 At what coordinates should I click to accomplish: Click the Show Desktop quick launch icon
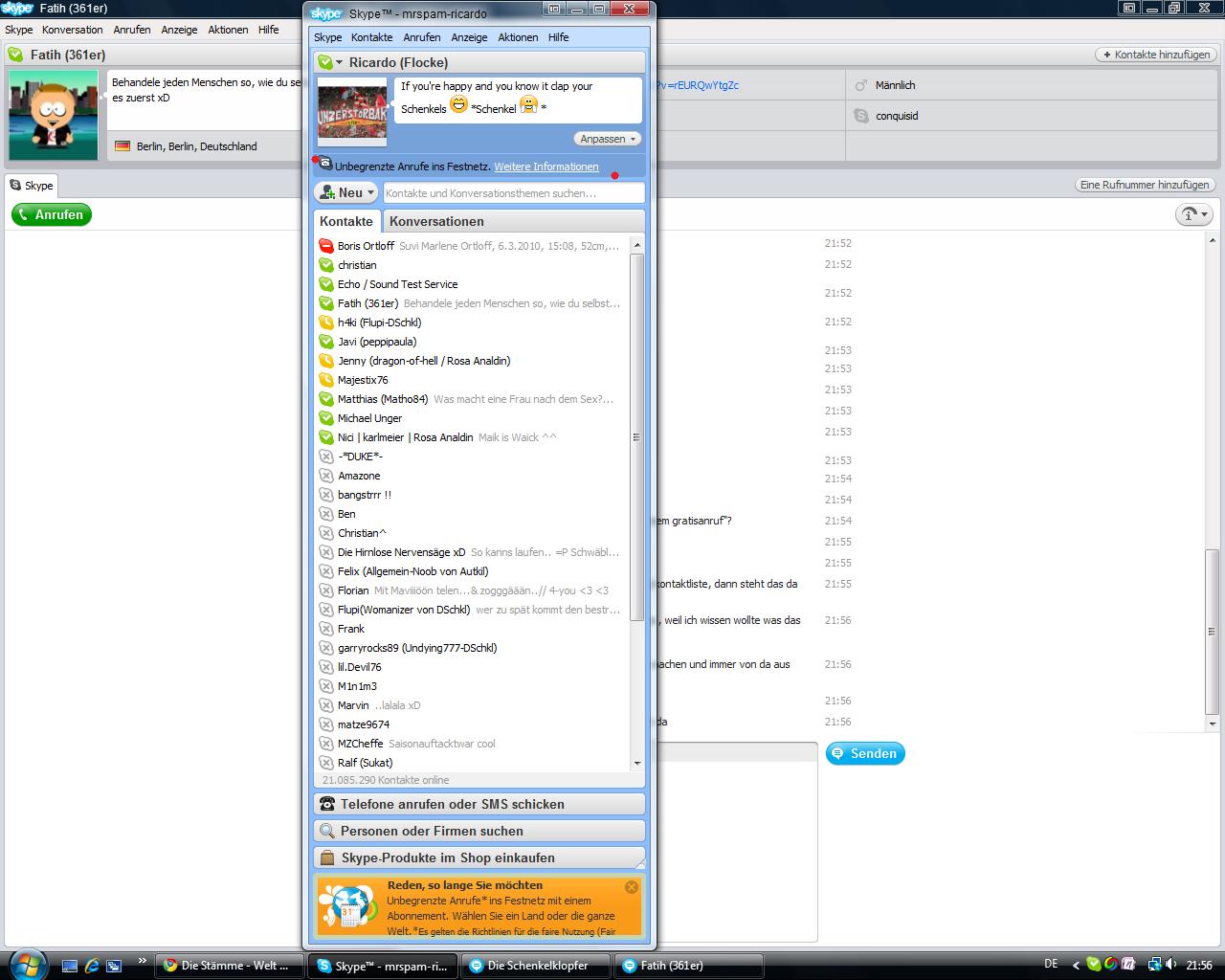[69, 966]
